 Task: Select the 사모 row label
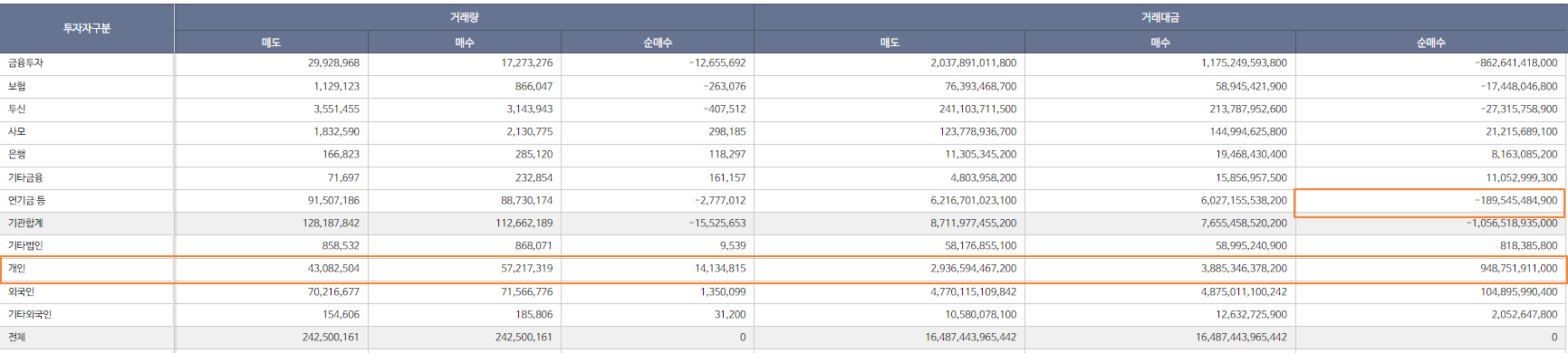tap(17, 131)
